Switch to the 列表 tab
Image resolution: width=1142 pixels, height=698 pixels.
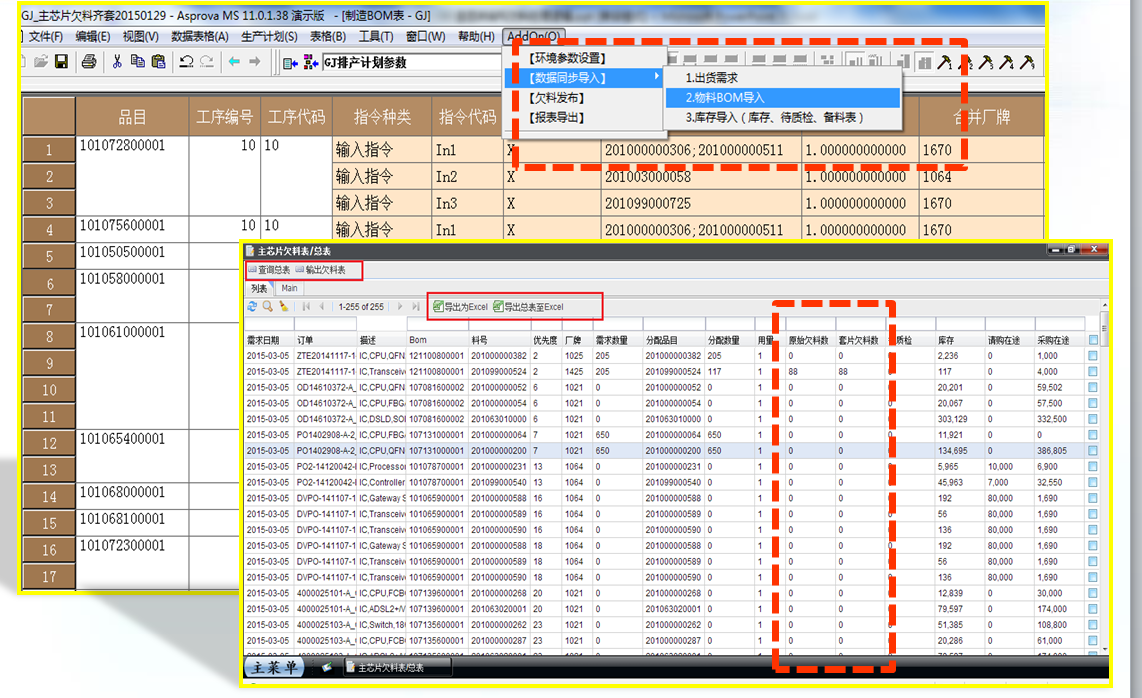point(259,289)
